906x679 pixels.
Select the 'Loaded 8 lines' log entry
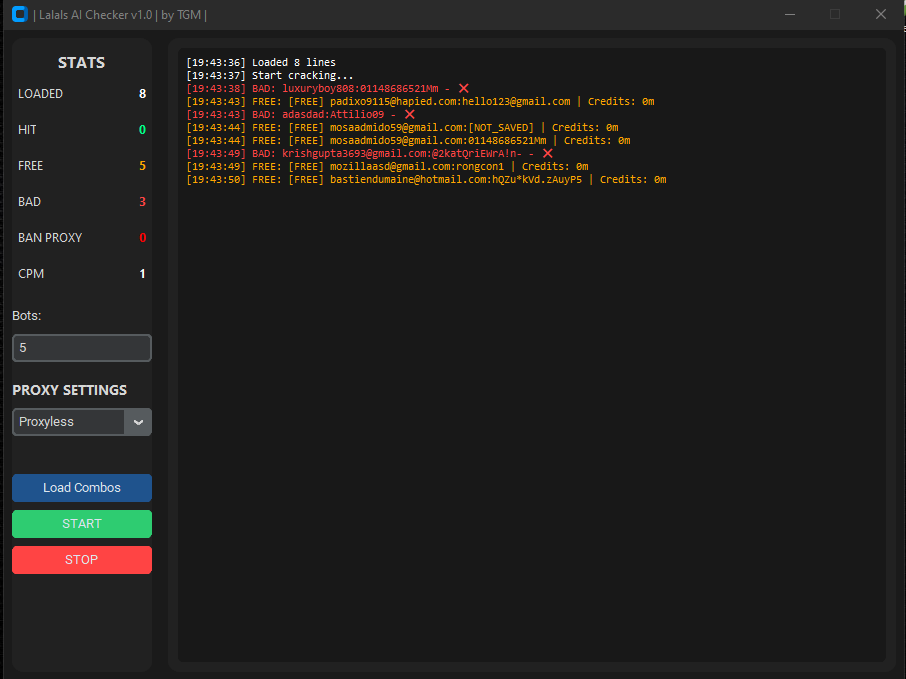(x=261, y=62)
